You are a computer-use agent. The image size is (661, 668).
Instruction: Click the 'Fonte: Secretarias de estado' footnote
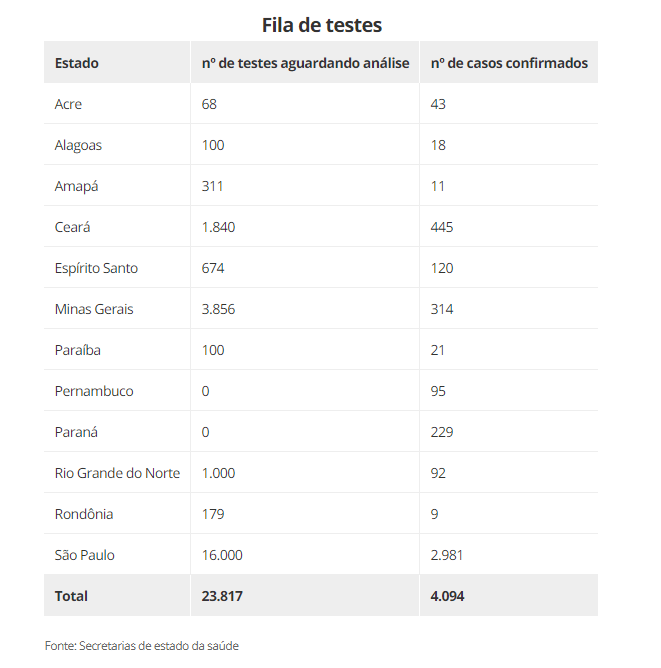tap(142, 646)
